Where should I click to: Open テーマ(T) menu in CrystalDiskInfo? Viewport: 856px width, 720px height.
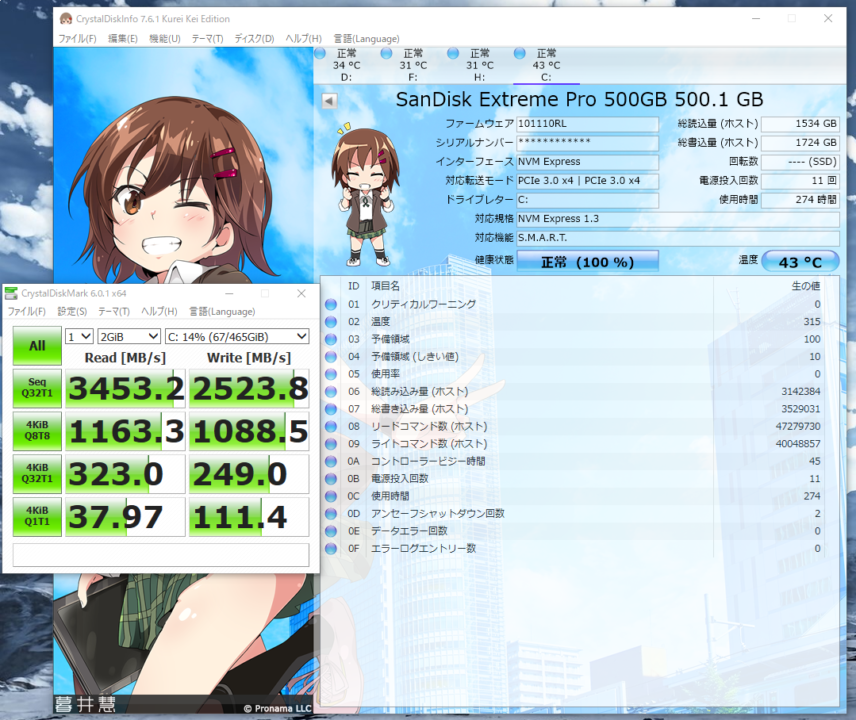coord(207,39)
